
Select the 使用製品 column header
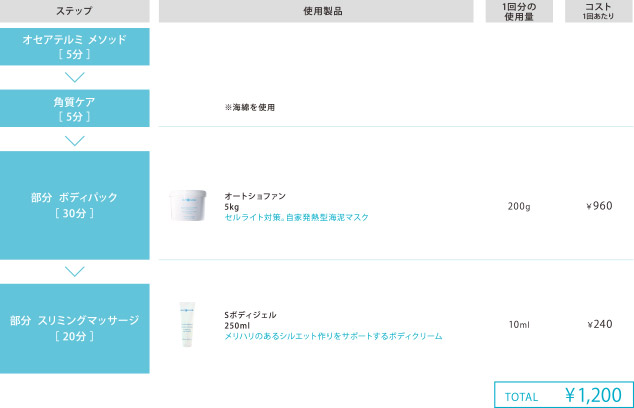[315, 11]
